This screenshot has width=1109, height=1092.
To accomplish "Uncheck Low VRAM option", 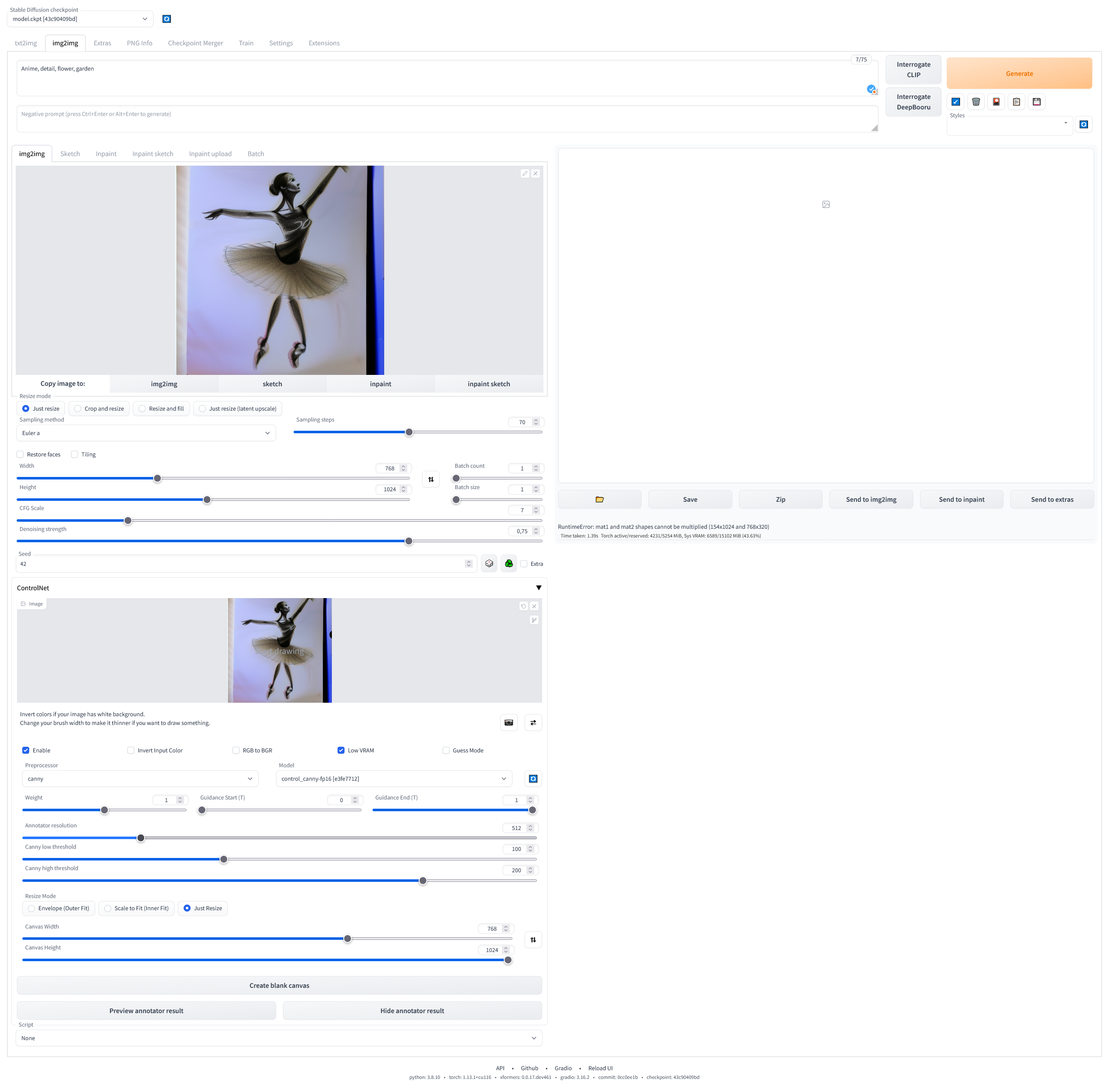I will (341, 751).
